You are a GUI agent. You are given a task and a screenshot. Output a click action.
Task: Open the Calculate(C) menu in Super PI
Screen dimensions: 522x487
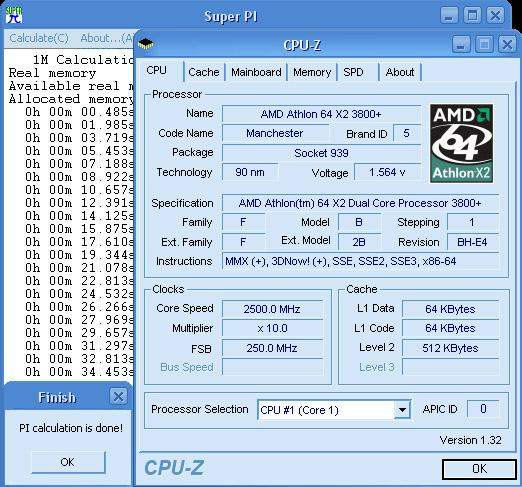(x=39, y=38)
